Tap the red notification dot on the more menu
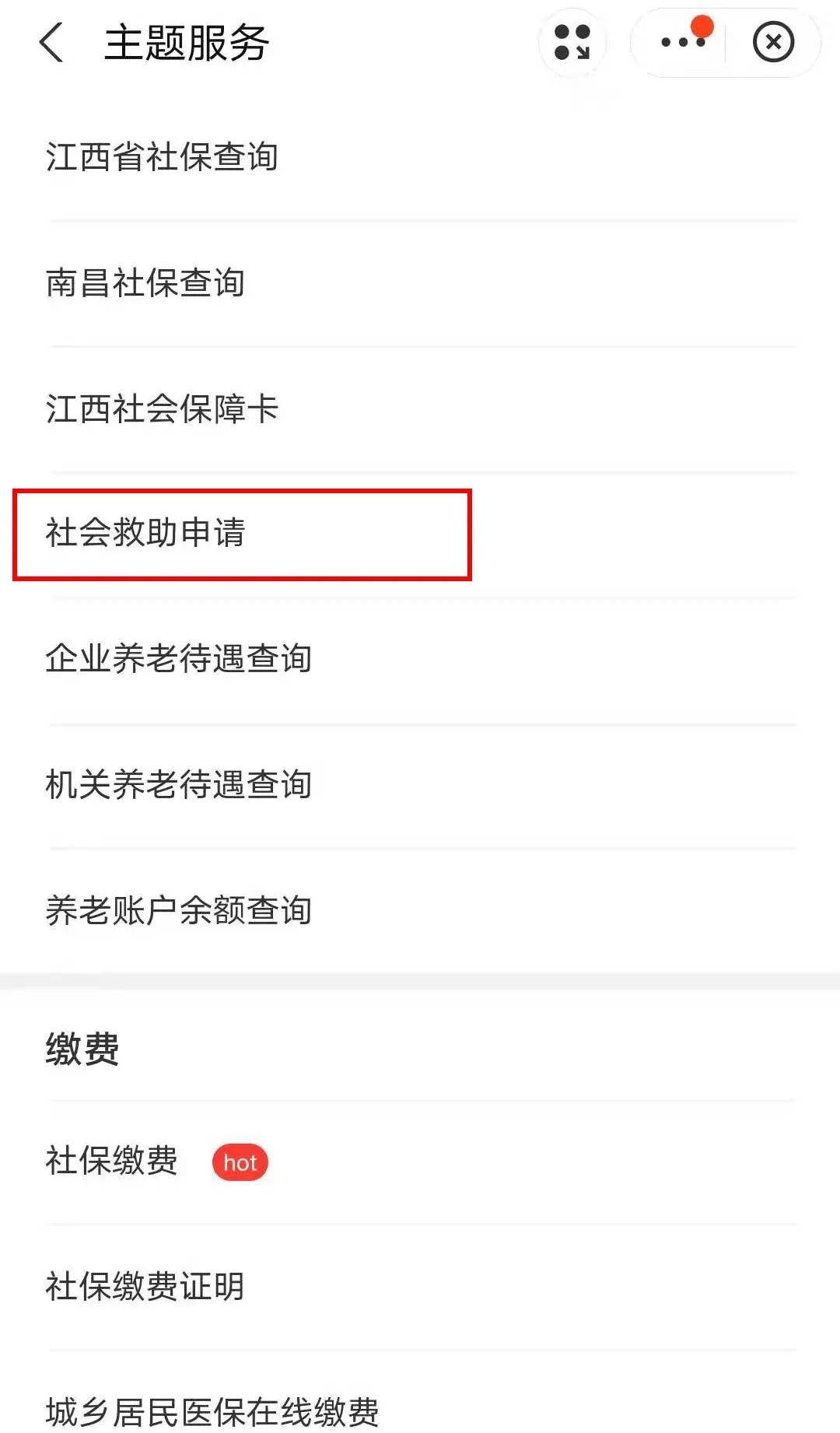This screenshot has width=840, height=1433. (702, 26)
